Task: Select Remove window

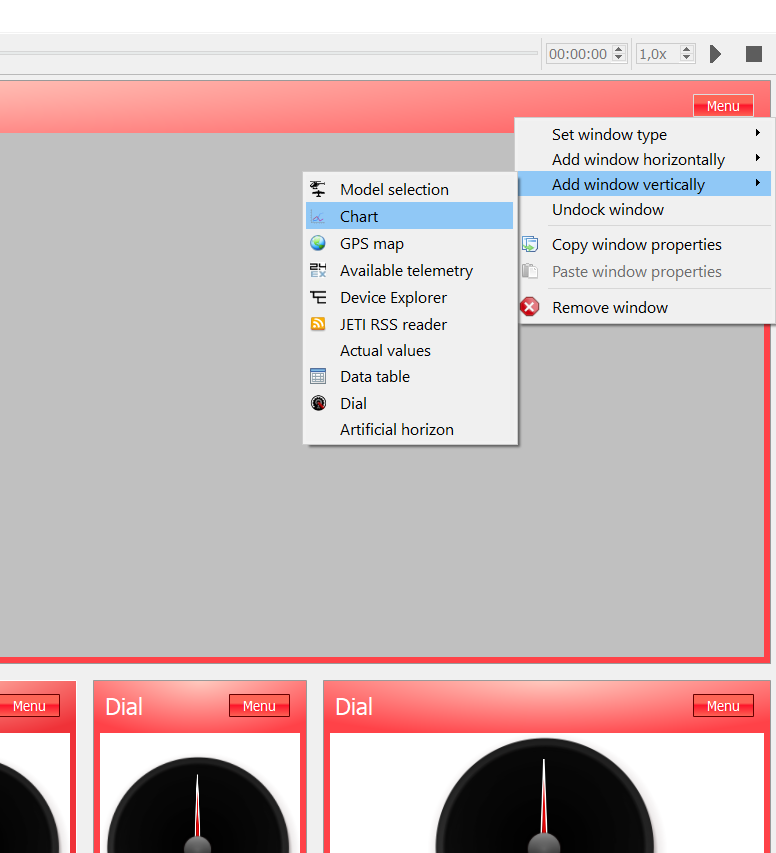Action: click(644, 307)
